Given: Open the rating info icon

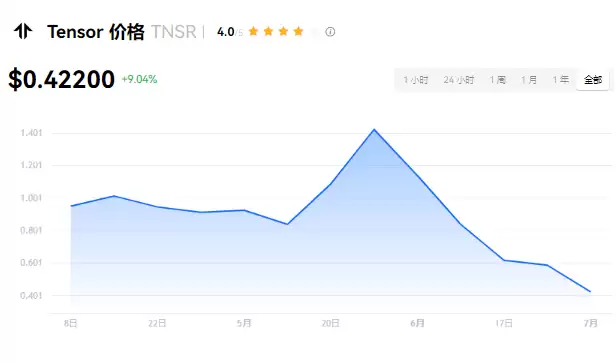Looking at the screenshot, I should (330, 32).
